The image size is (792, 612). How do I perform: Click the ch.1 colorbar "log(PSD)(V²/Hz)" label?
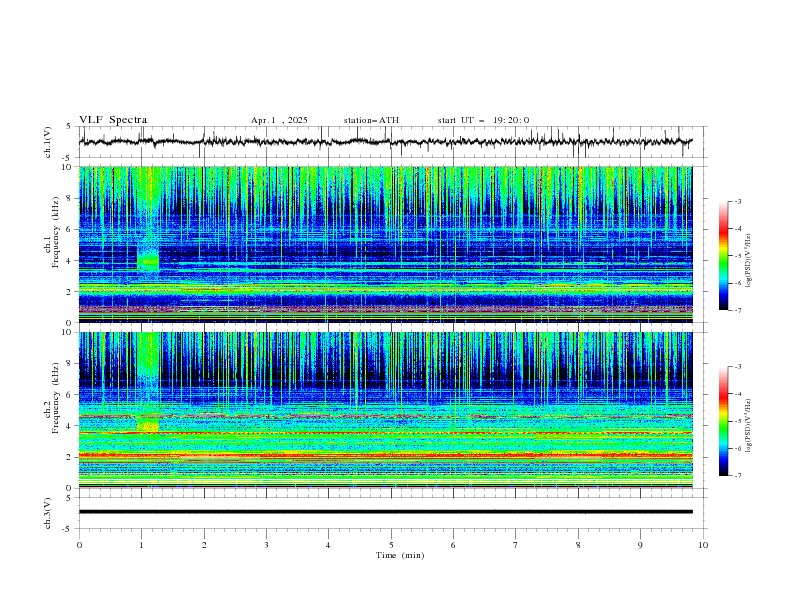[x=749, y=261]
